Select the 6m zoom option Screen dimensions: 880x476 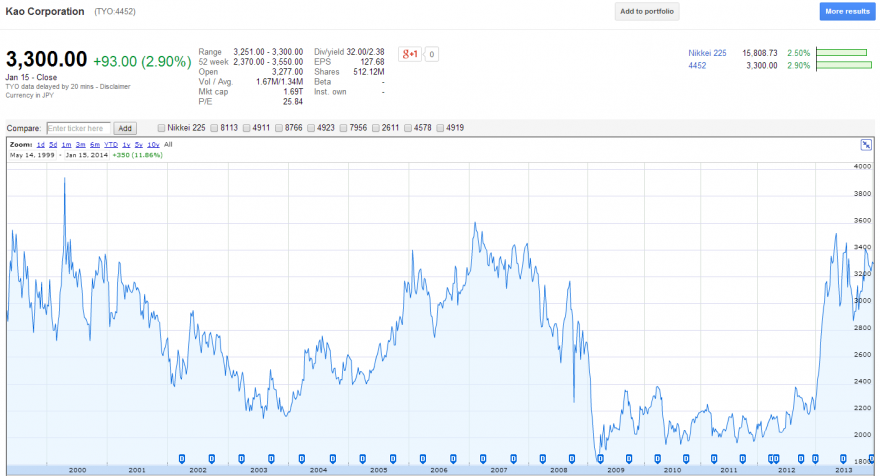(x=95, y=144)
